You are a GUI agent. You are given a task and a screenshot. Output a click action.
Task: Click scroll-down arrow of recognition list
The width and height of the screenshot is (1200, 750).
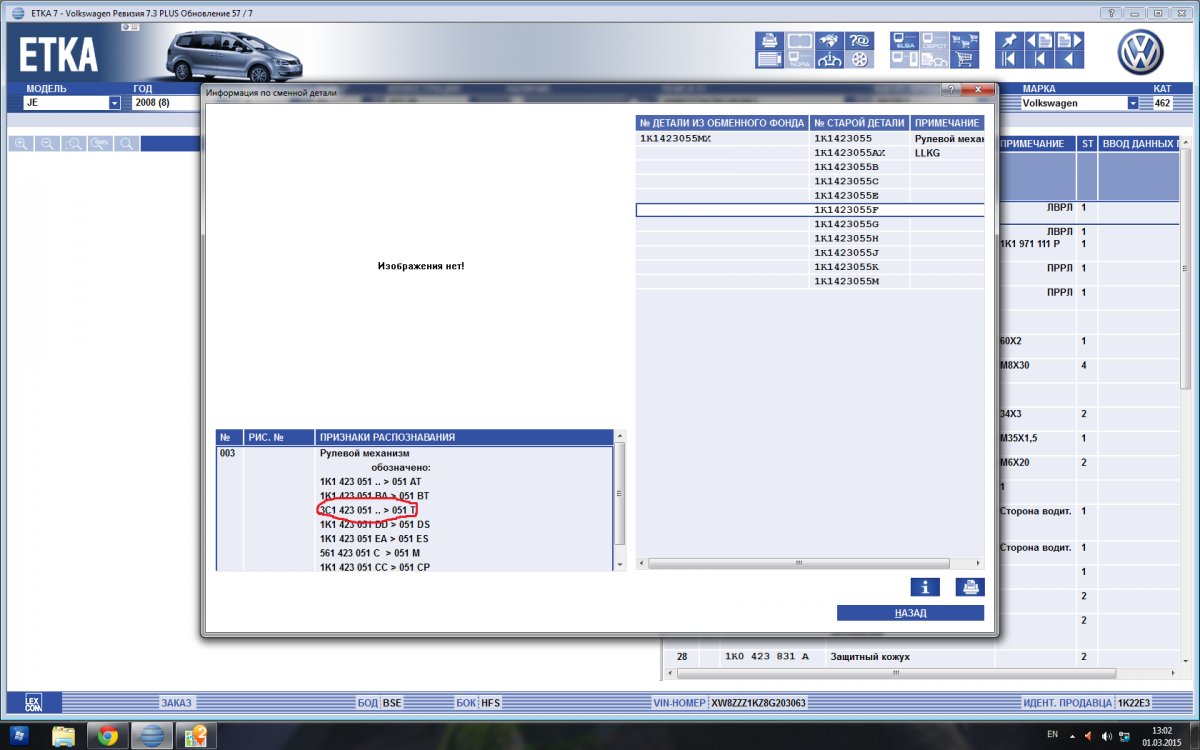tap(619, 564)
